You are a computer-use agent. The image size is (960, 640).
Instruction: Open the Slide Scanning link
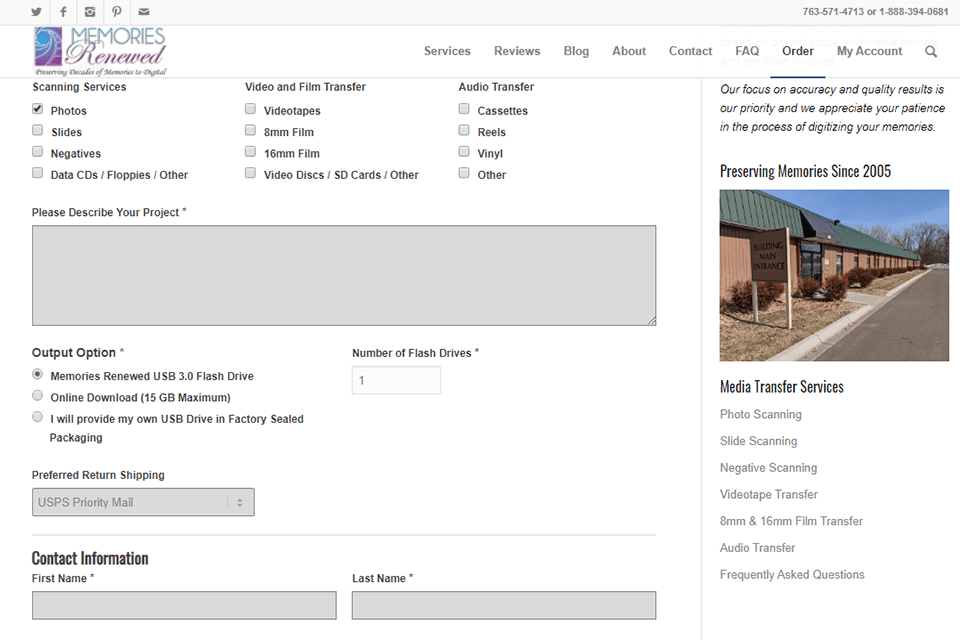pyautogui.click(x=759, y=442)
